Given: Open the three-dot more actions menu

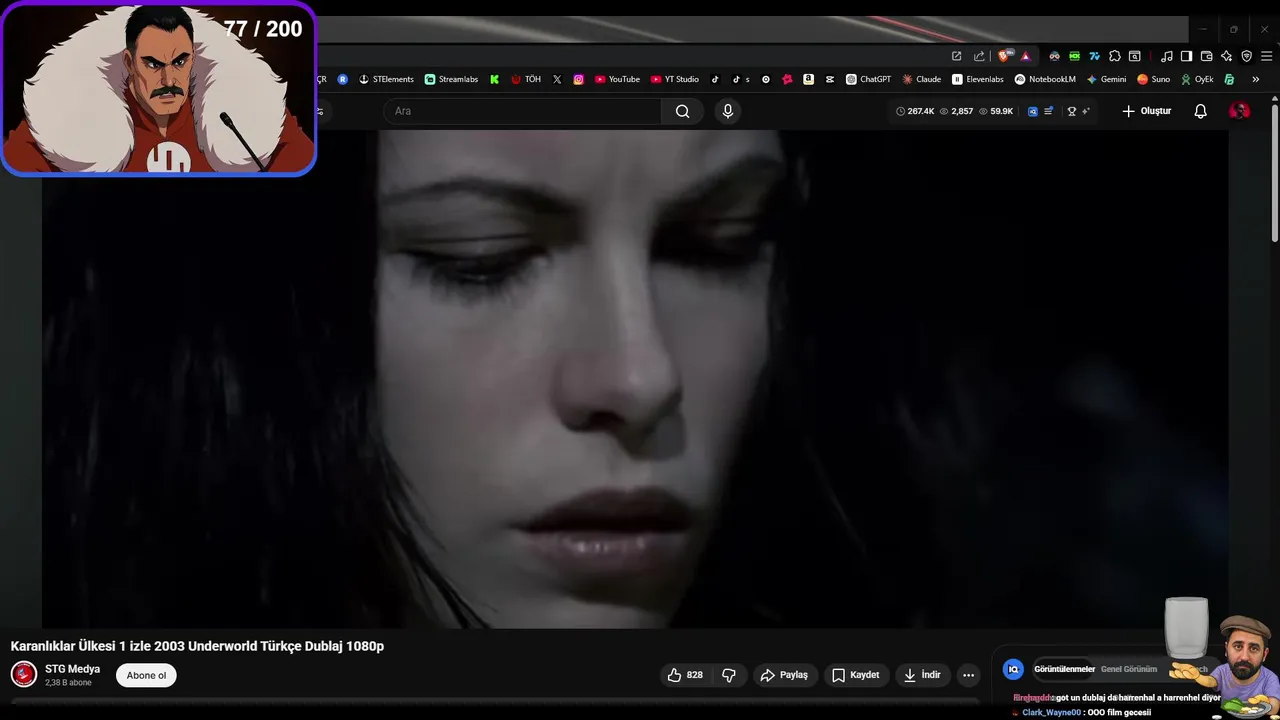Looking at the screenshot, I should (968, 675).
